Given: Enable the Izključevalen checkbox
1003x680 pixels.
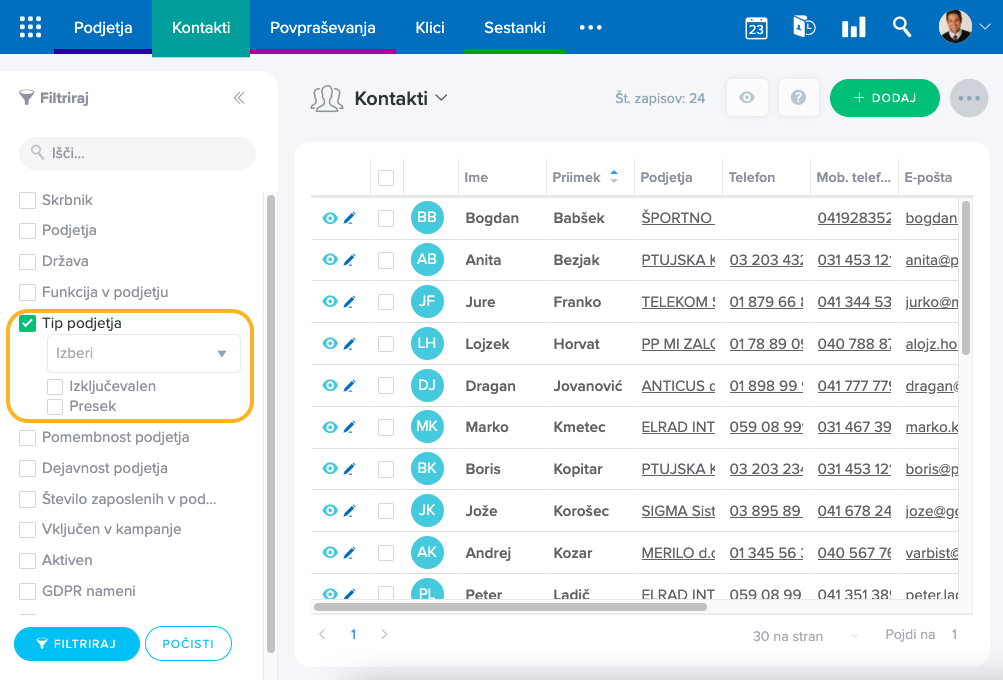Looking at the screenshot, I should tap(56, 386).
